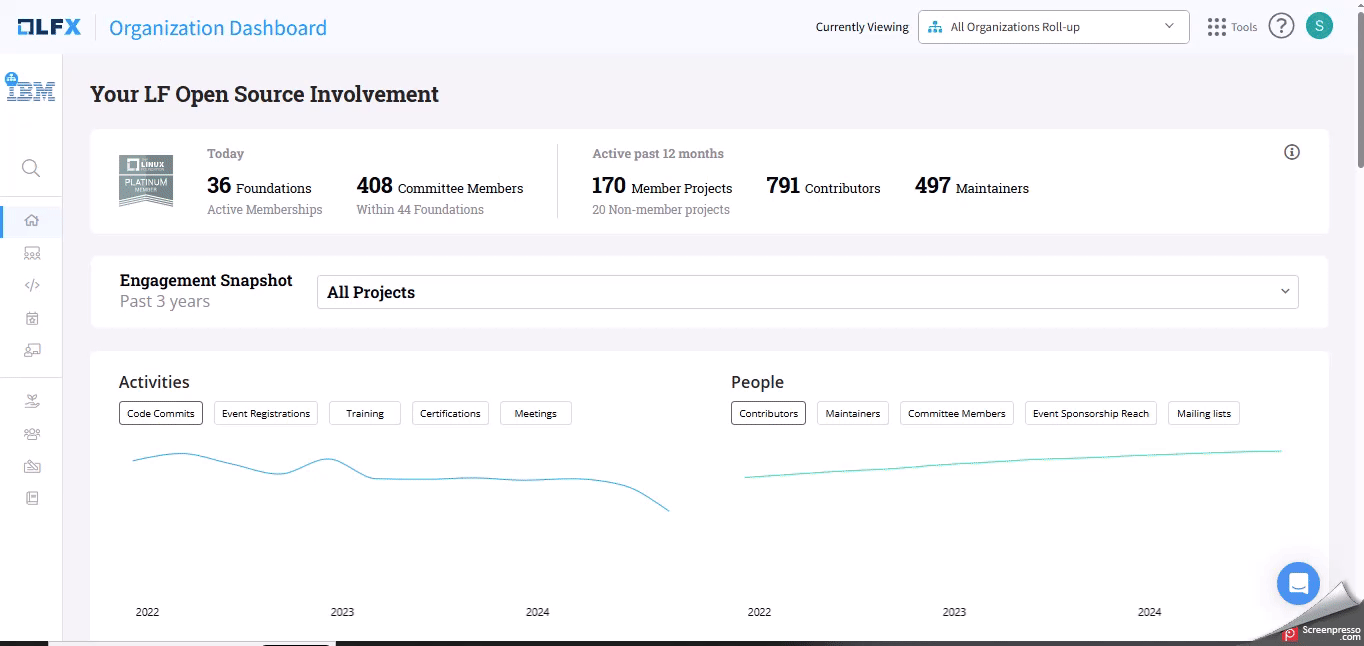Open the home icon in sidebar
This screenshot has width=1364, height=646.
click(x=32, y=221)
